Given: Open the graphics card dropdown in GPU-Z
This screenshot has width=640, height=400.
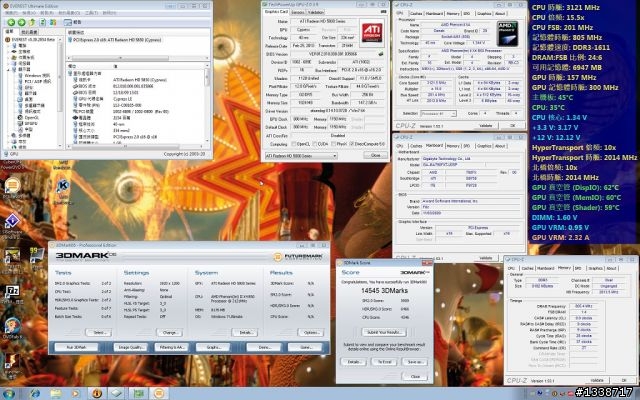Looking at the screenshot, I should point(301,156).
